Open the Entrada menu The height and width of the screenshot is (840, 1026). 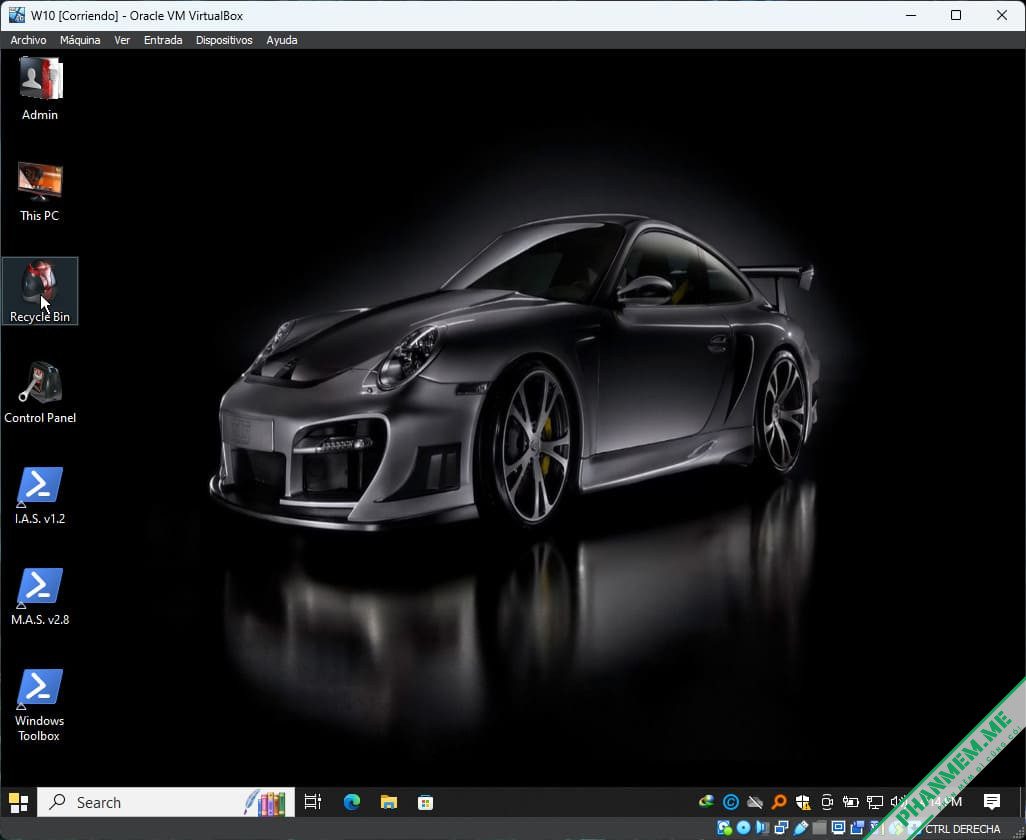click(163, 40)
